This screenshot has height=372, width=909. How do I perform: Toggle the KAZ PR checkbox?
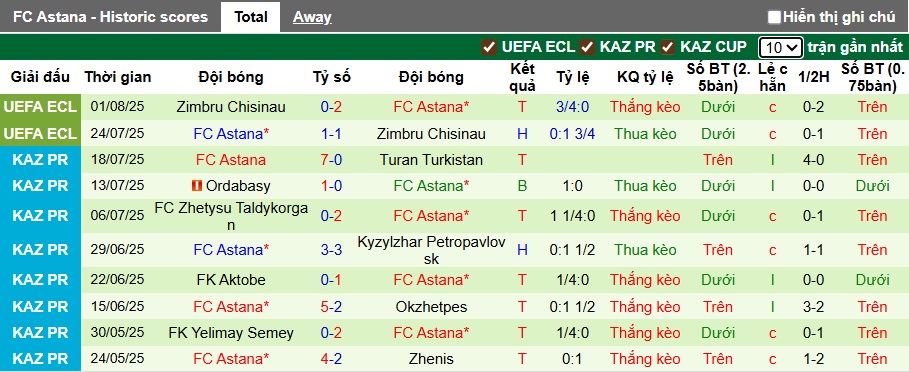[588, 47]
